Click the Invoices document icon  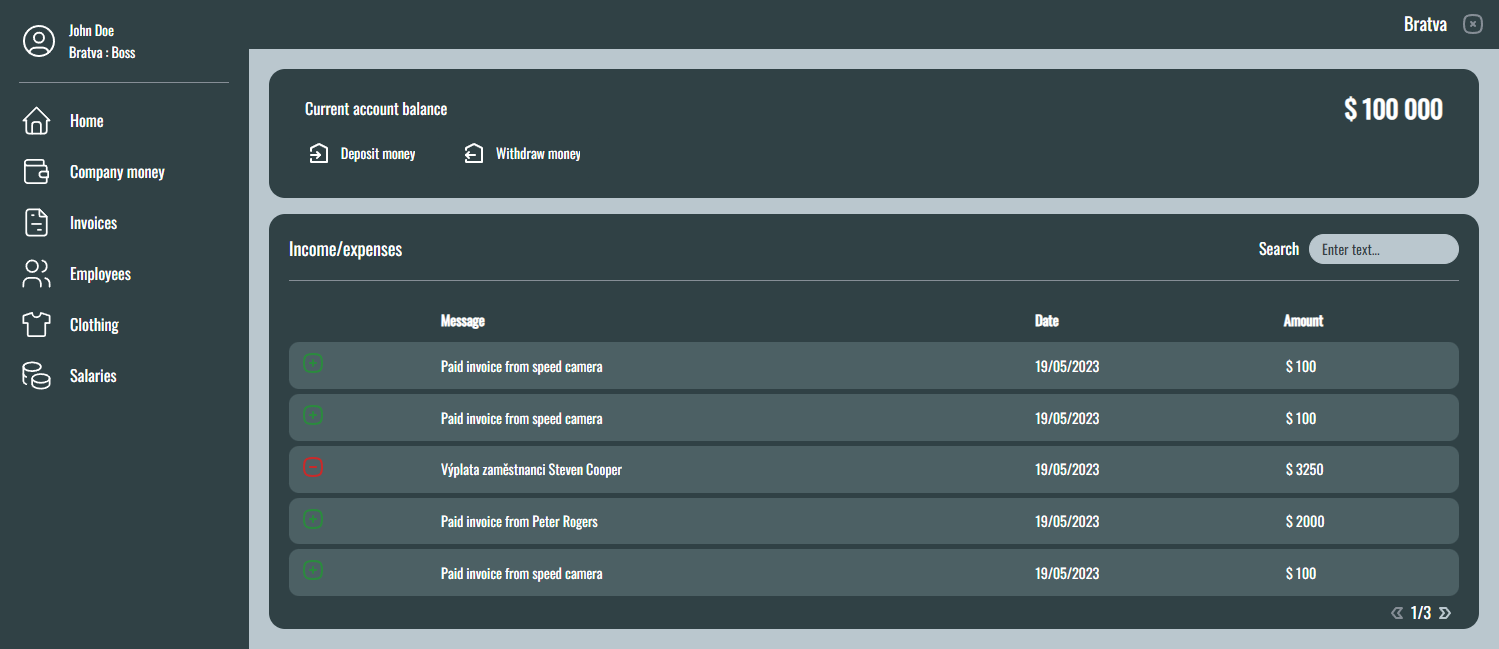pyautogui.click(x=36, y=223)
